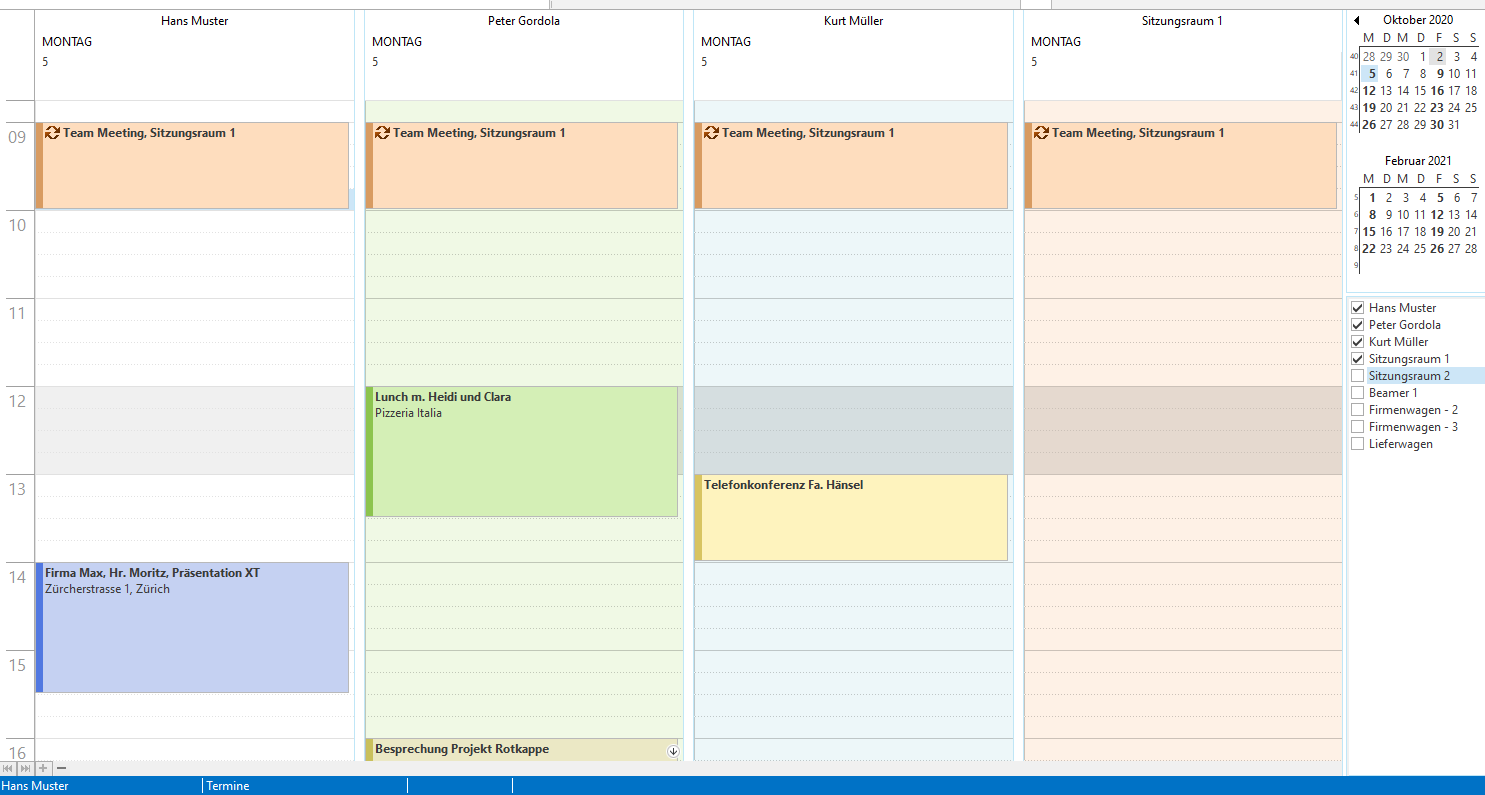The image size is (1485, 795).
Task: Select the Telefonkonferenz Fa. Hänsel appointment
Action: [850, 515]
